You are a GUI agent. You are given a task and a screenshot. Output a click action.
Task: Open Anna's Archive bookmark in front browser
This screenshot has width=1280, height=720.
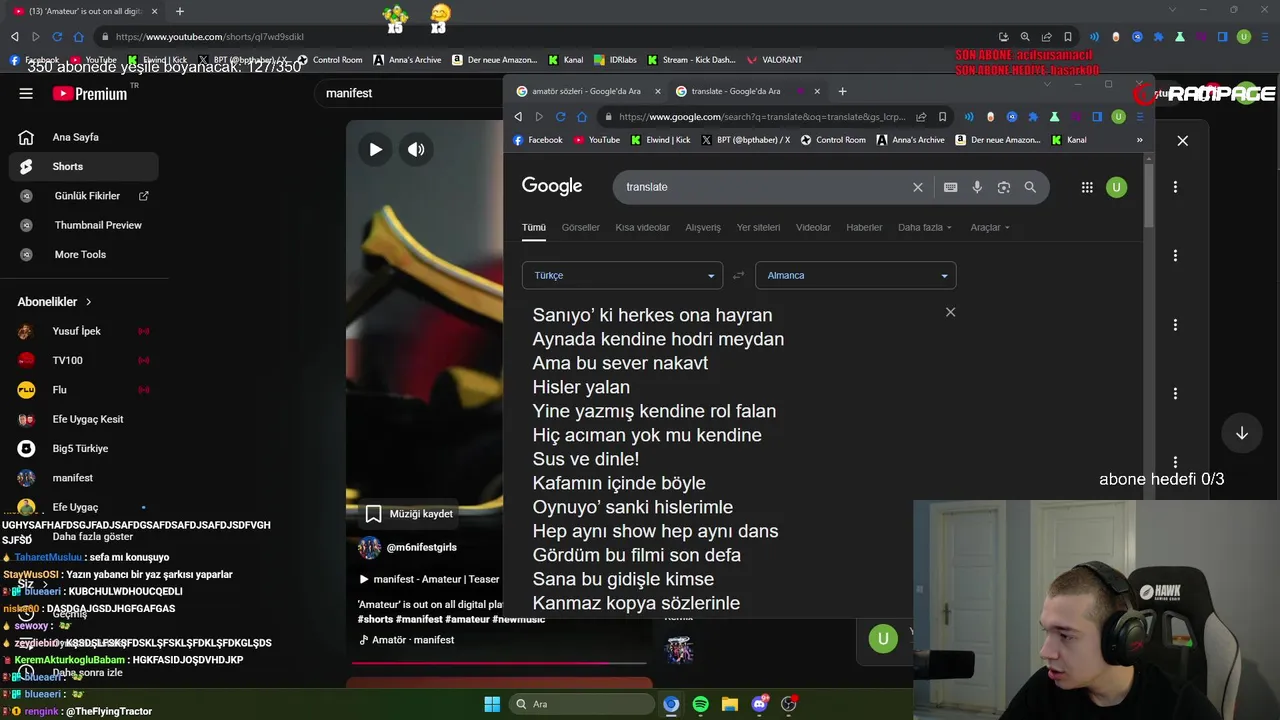(910, 140)
